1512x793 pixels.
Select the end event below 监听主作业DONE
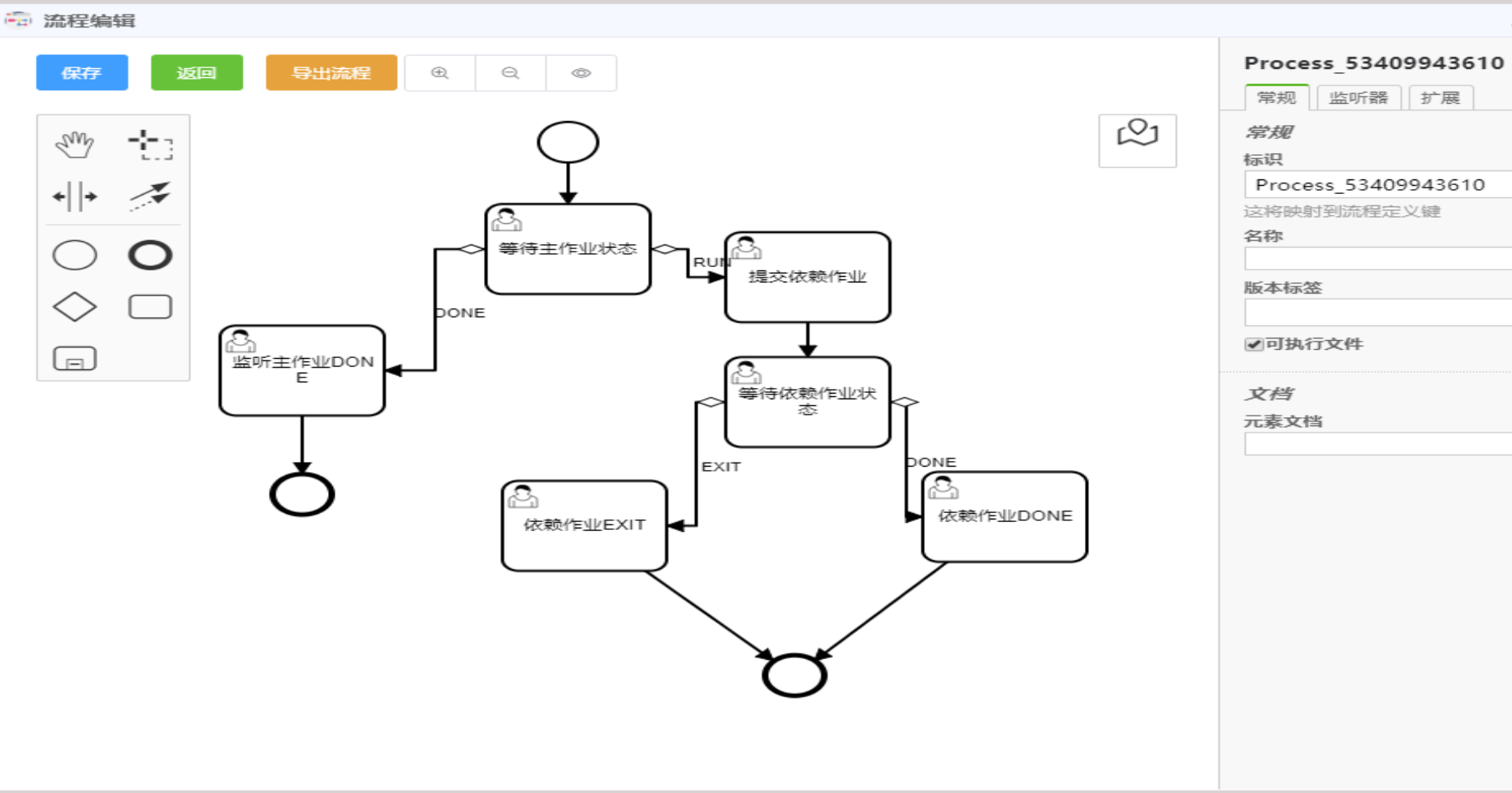[x=302, y=494]
